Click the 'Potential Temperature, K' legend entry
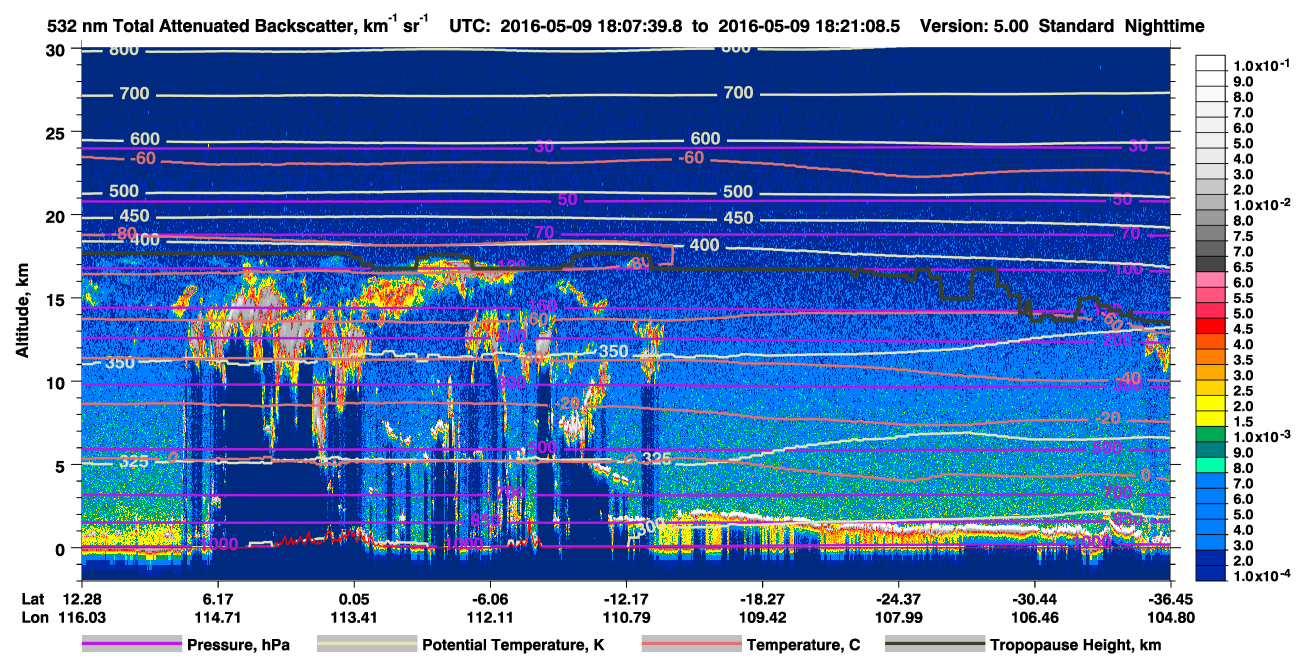The width and height of the screenshot is (1300, 667). tap(513, 645)
